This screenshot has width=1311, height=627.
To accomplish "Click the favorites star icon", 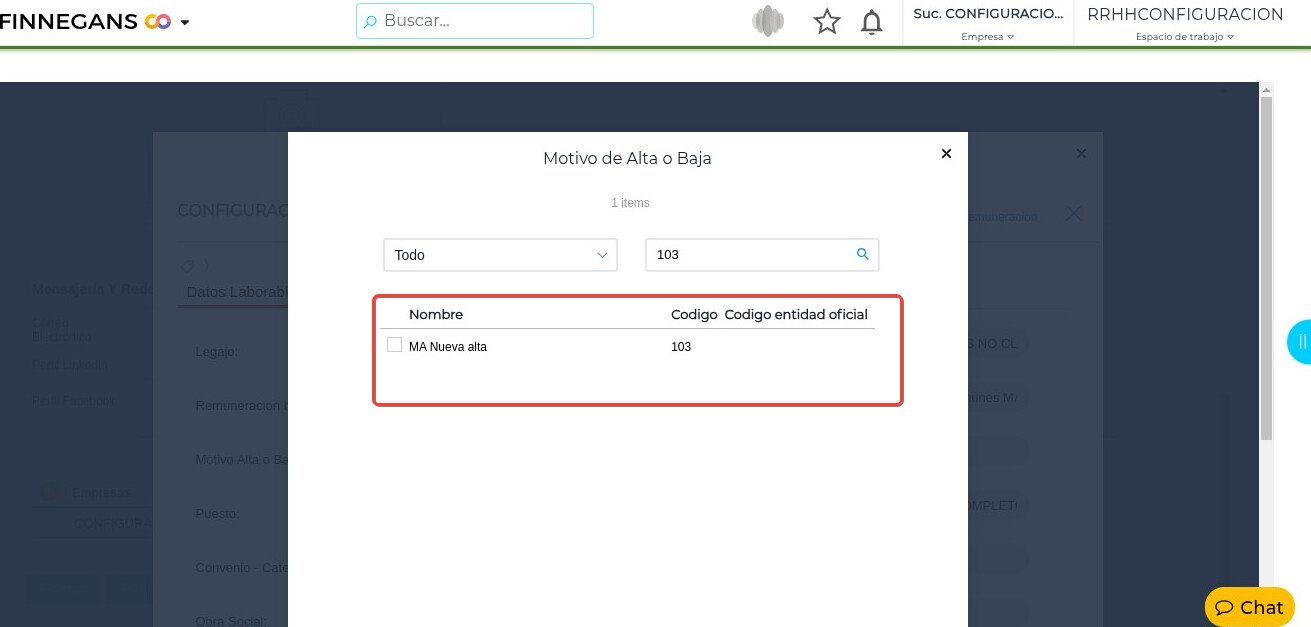I will (x=827, y=22).
